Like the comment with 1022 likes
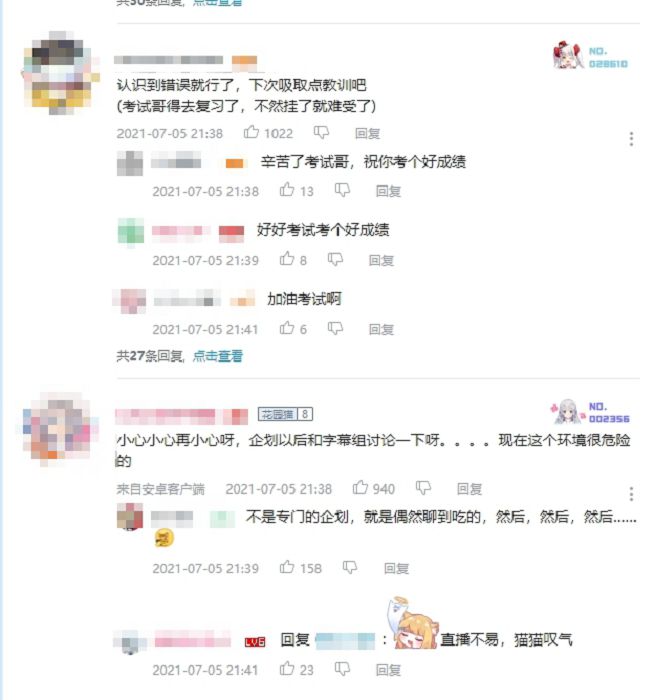 point(251,132)
